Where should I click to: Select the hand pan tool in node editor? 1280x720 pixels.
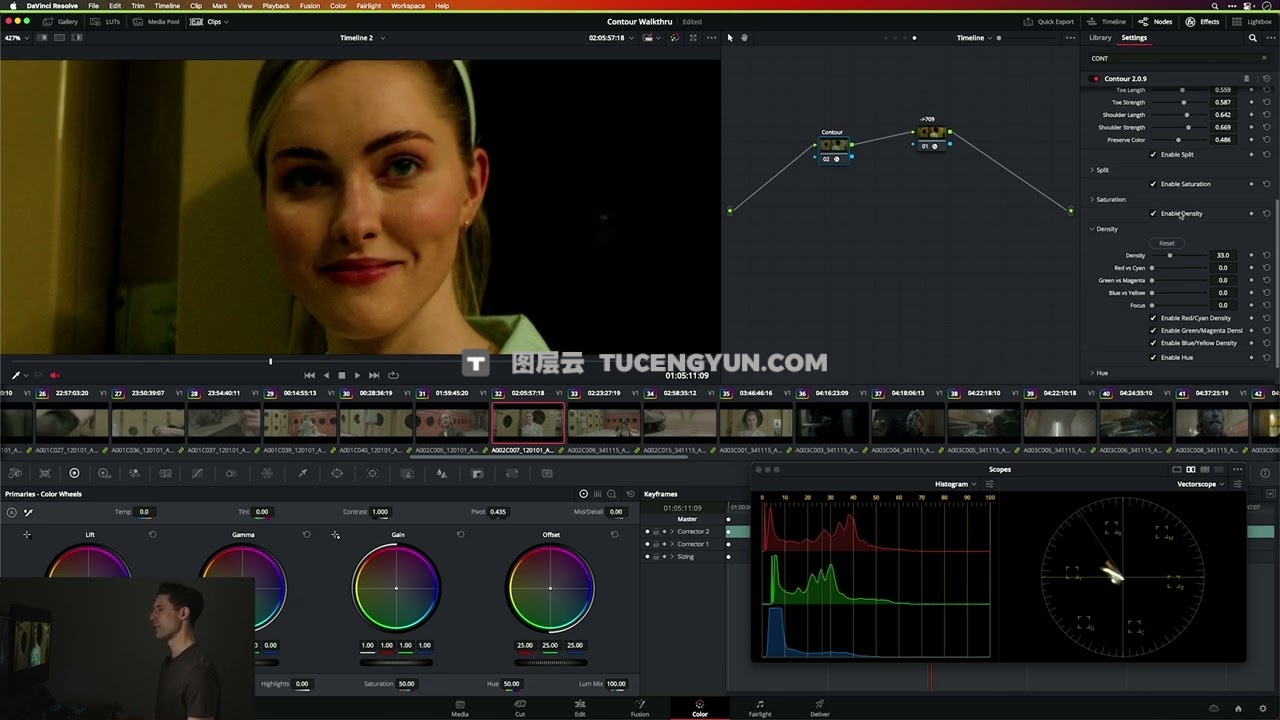point(744,38)
